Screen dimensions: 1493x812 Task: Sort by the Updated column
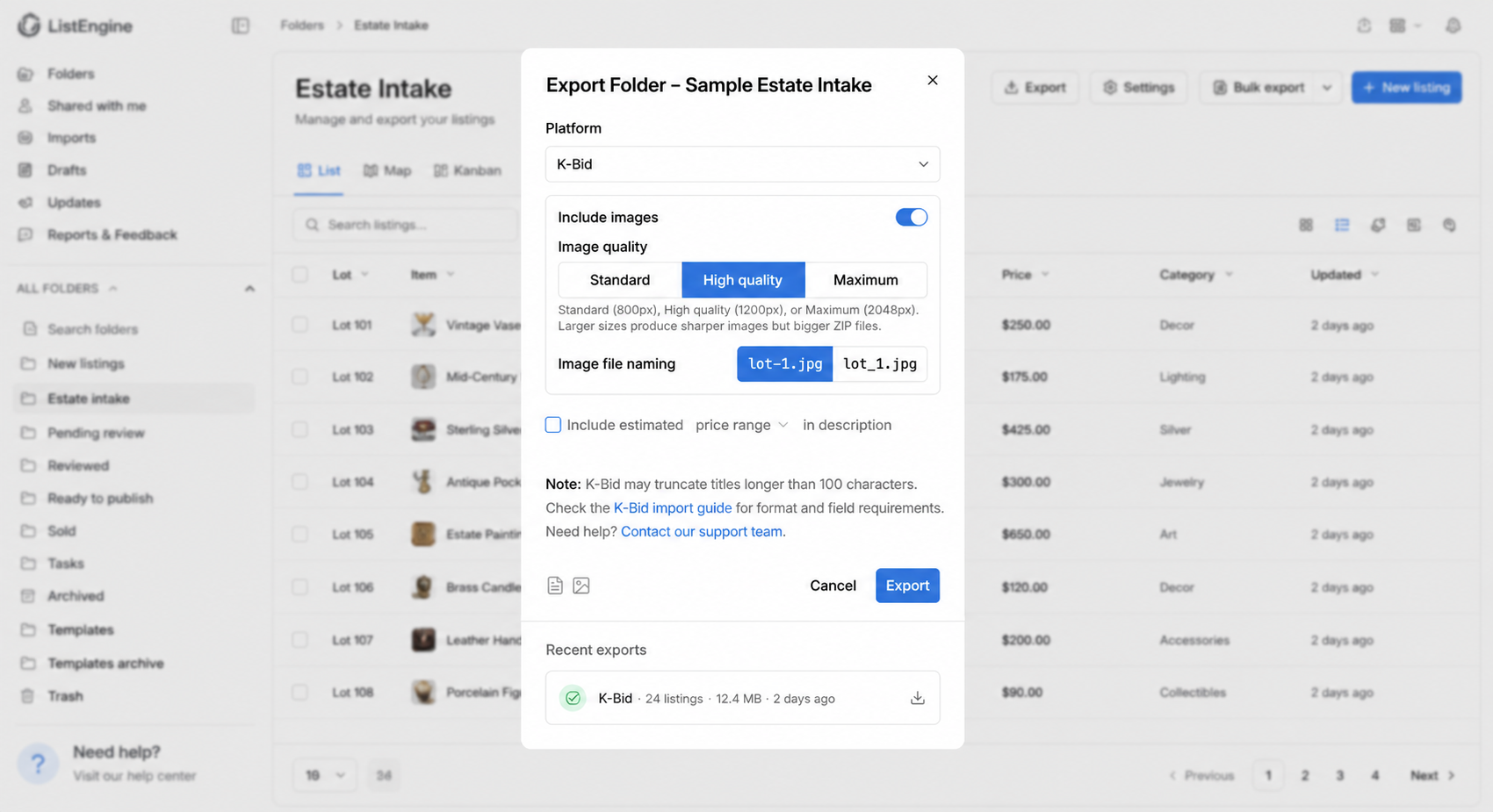tap(1345, 275)
